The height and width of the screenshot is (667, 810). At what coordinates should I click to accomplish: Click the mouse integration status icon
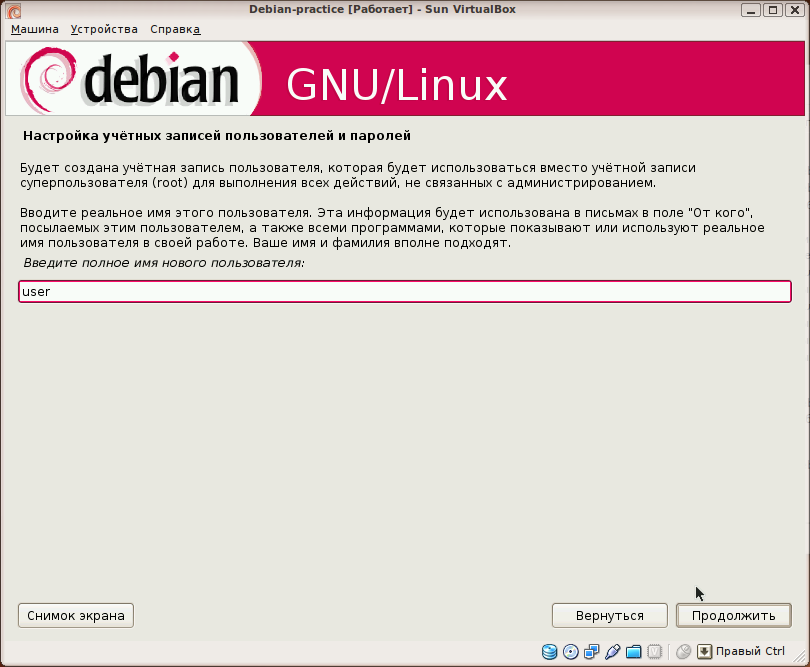(683, 652)
